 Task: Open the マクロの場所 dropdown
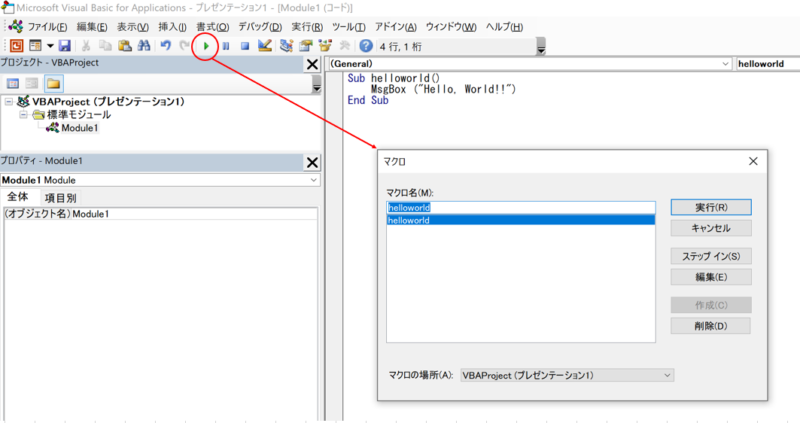[567, 375]
